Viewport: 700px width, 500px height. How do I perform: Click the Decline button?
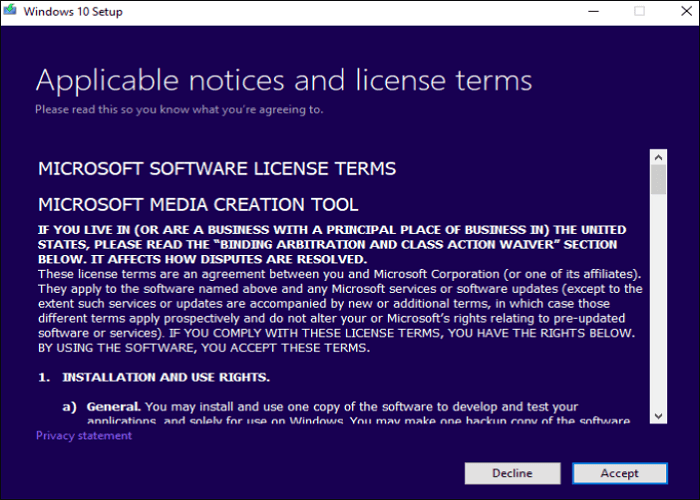click(x=512, y=473)
